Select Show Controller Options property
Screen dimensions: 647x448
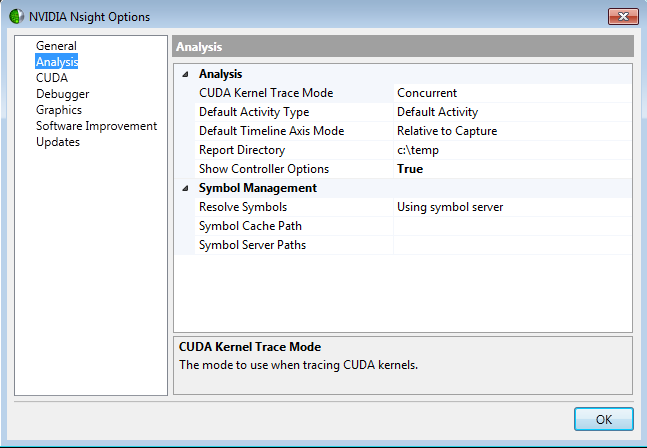coord(294,169)
